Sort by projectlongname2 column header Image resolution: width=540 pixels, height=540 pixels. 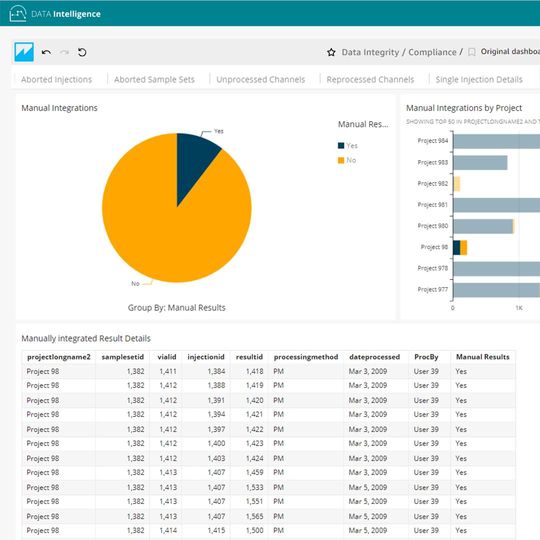point(59,357)
